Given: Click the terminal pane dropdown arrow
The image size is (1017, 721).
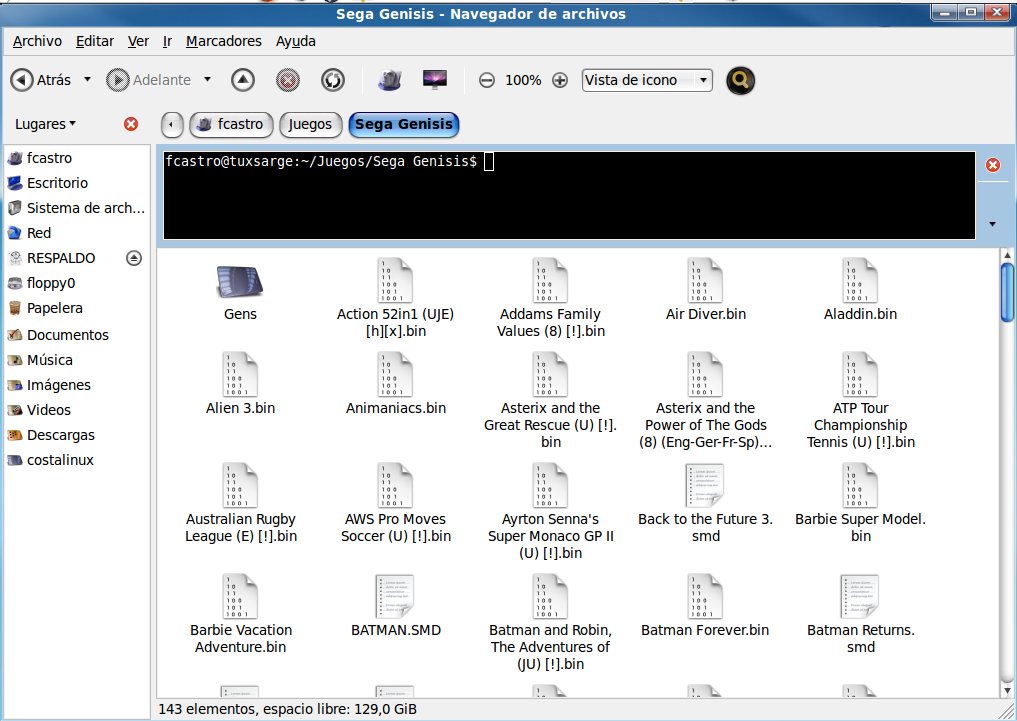Looking at the screenshot, I should pyautogui.click(x=992, y=224).
